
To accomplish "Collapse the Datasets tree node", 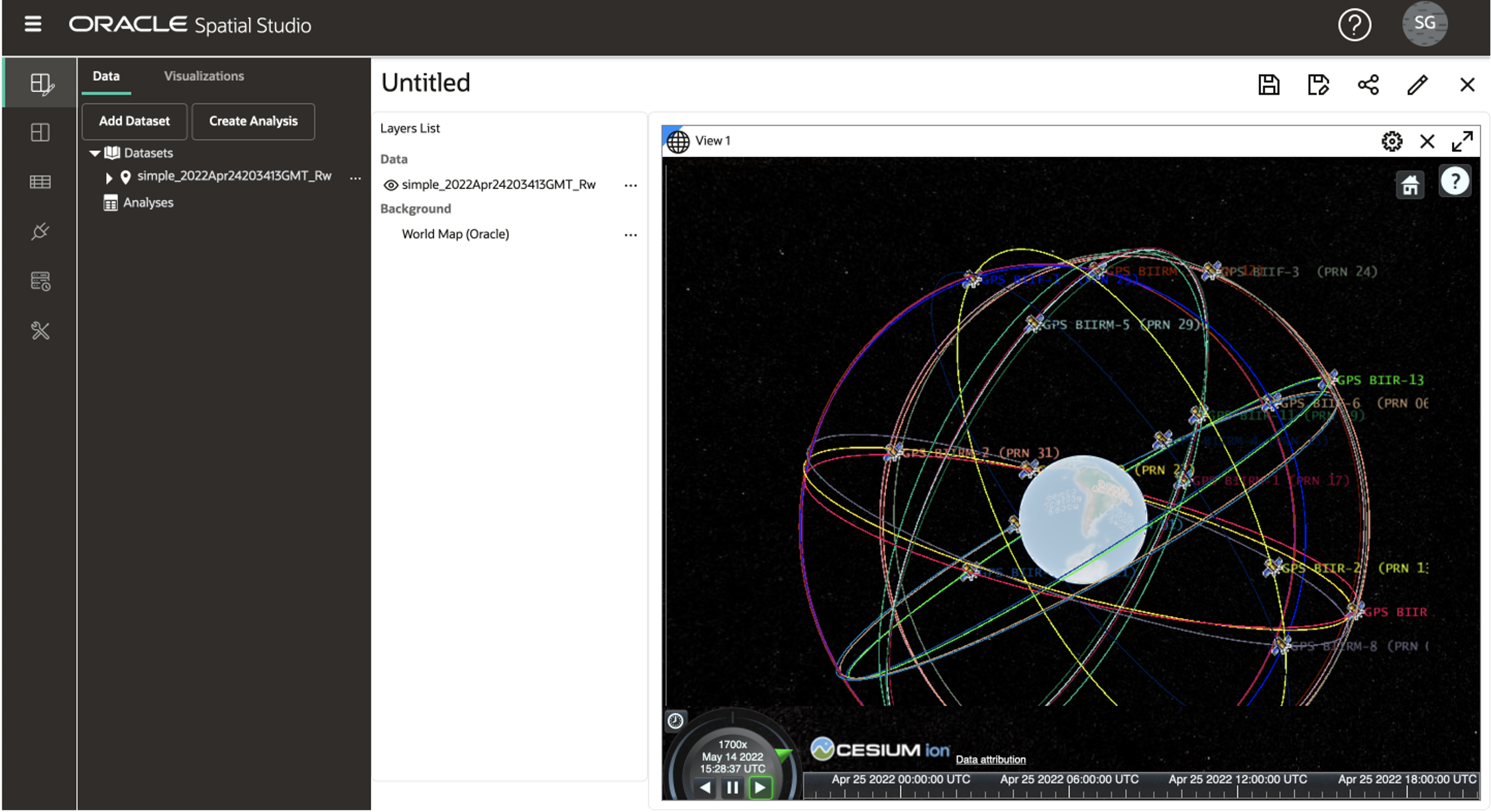I will (x=95, y=153).
